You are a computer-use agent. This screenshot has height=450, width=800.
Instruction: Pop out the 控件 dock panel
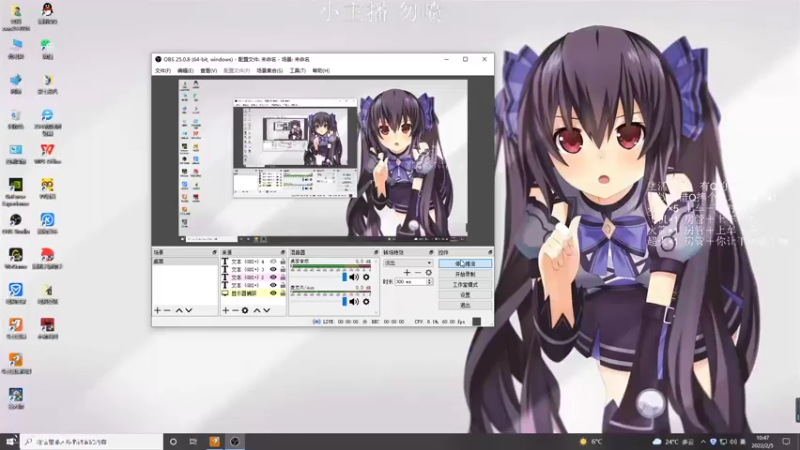(490, 253)
